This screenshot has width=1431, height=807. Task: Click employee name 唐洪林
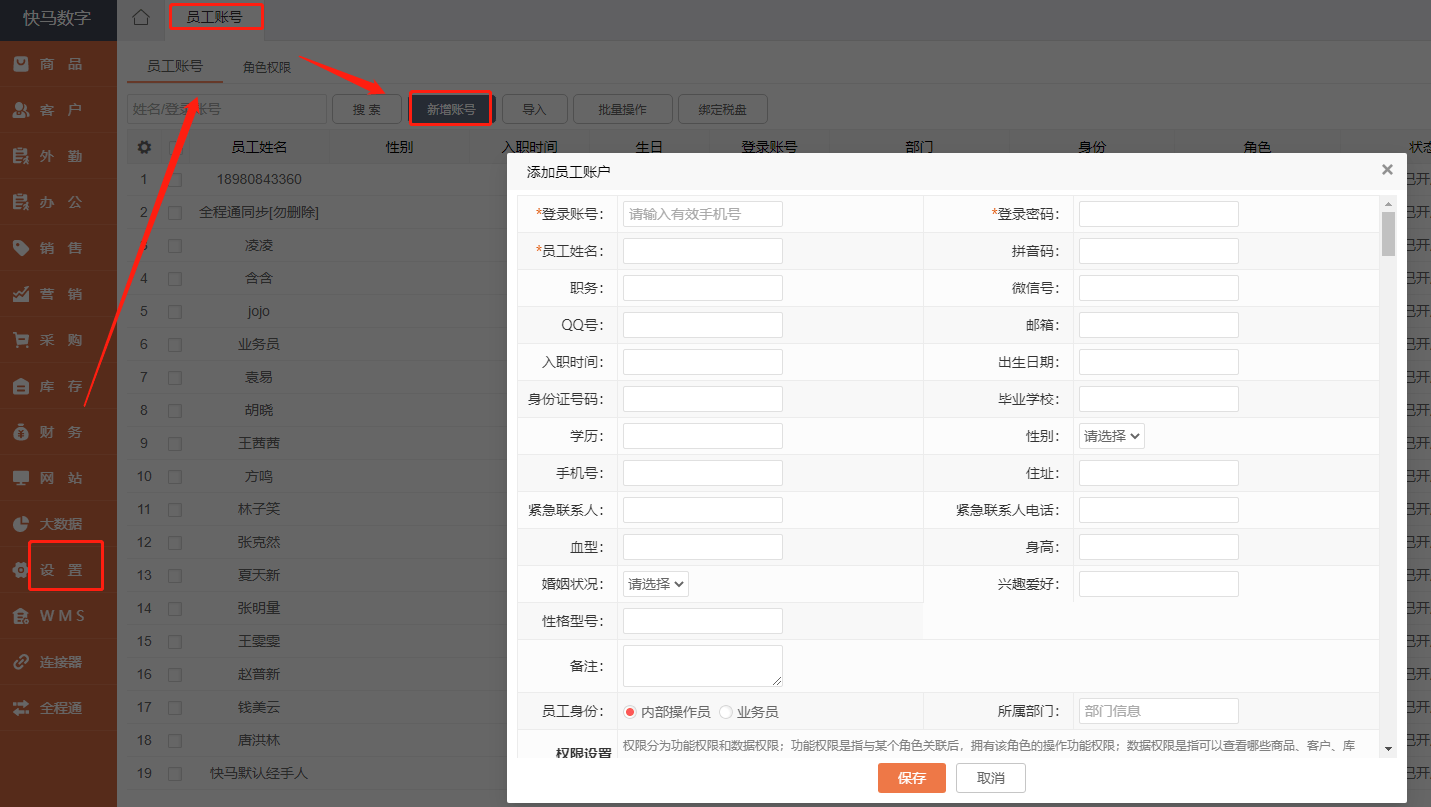pyautogui.click(x=259, y=741)
